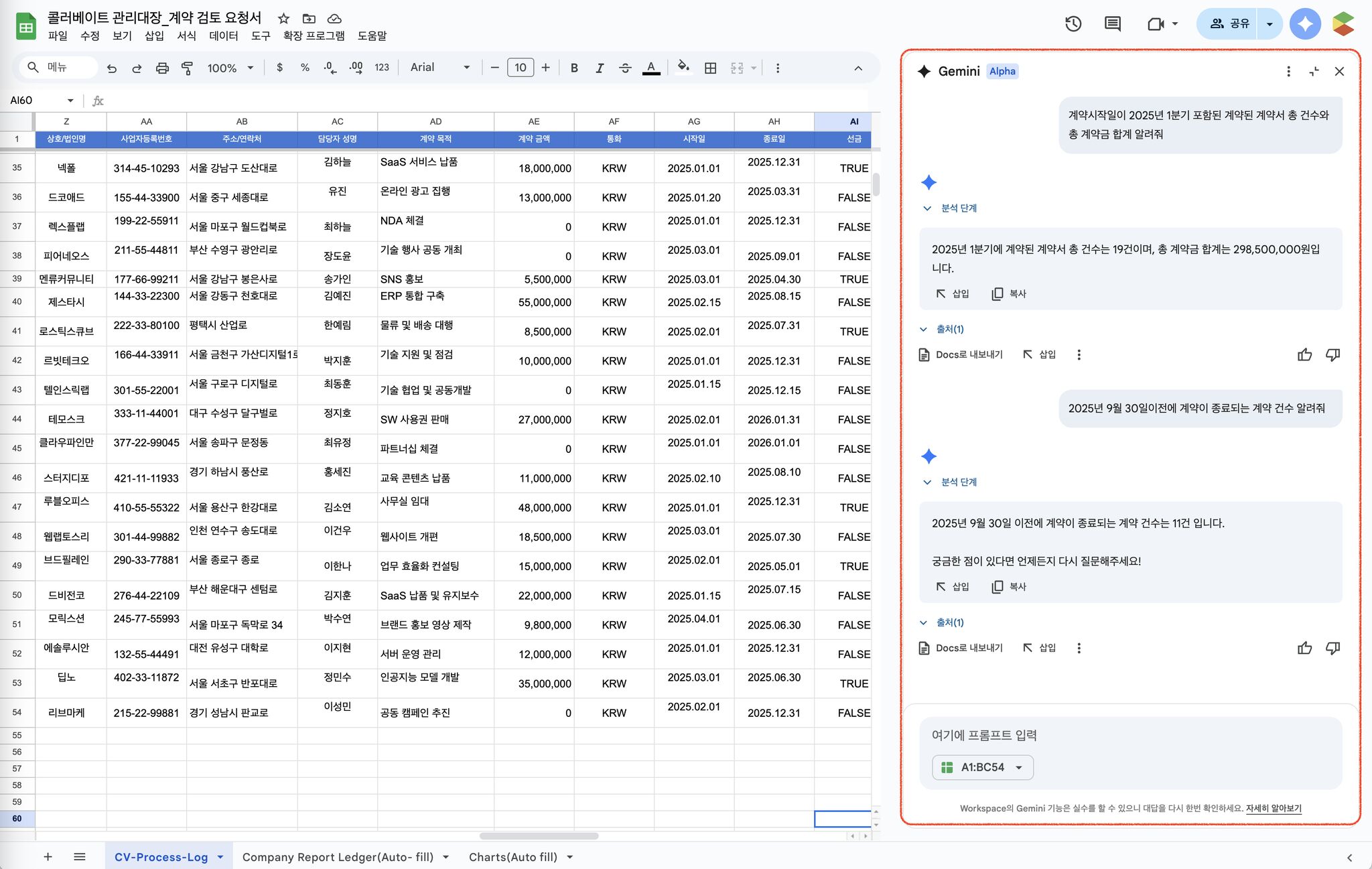1372x869 pixels.
Task: Click the paint format roller icon
Action: [188, 68]
